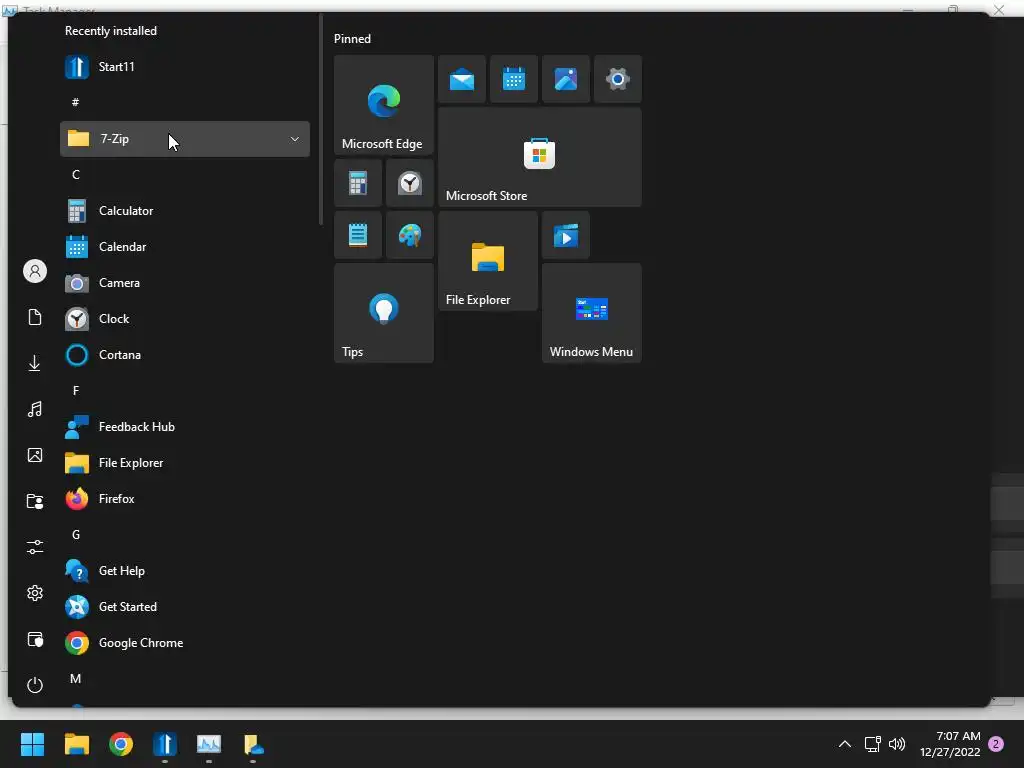
Task: Open Downloads from the sidebar
Action: pyautogui.click(x=35, y=363)
